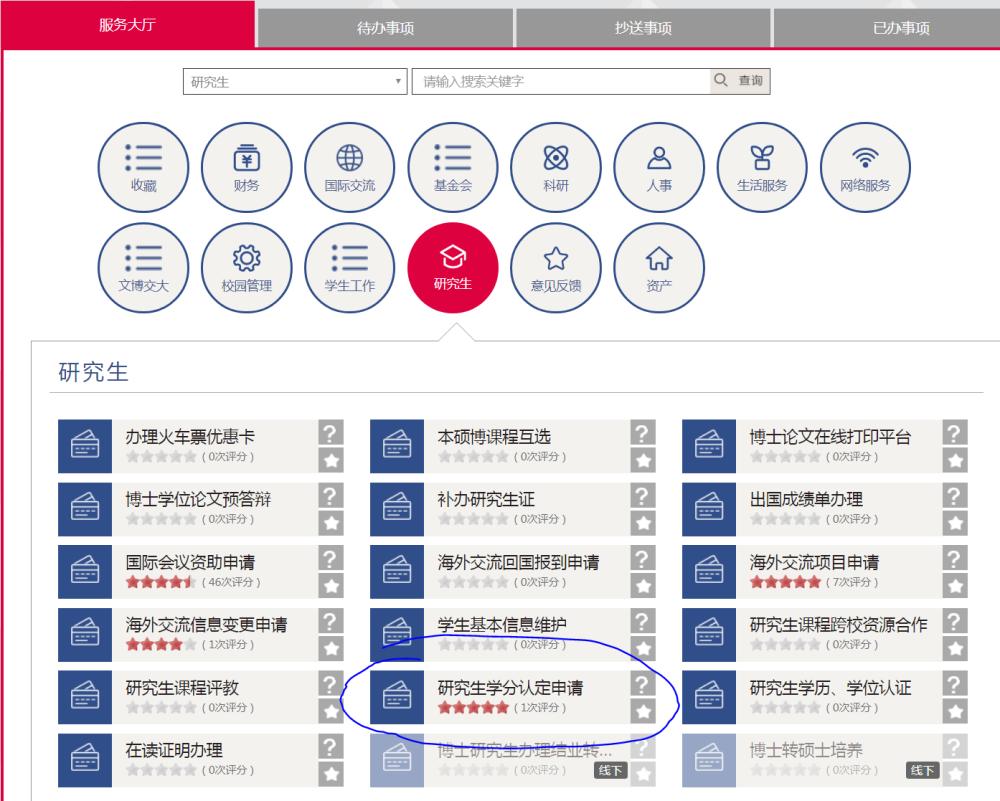
Task: Open the 国际会议资助申请 service link
Action: tap(190, 563)
